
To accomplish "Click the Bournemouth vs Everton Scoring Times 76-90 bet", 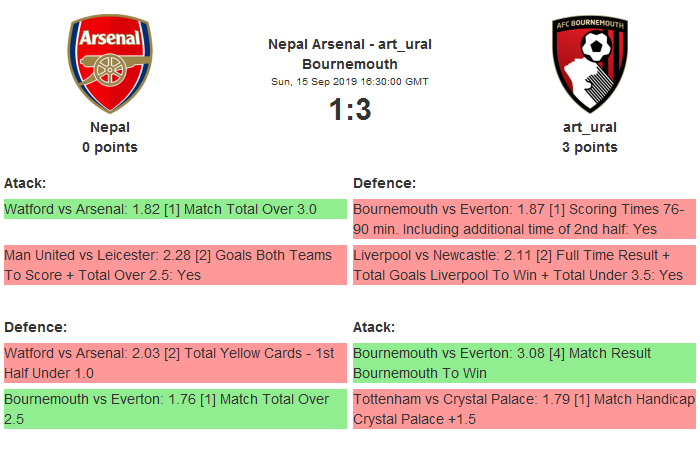I will [523, 219].
